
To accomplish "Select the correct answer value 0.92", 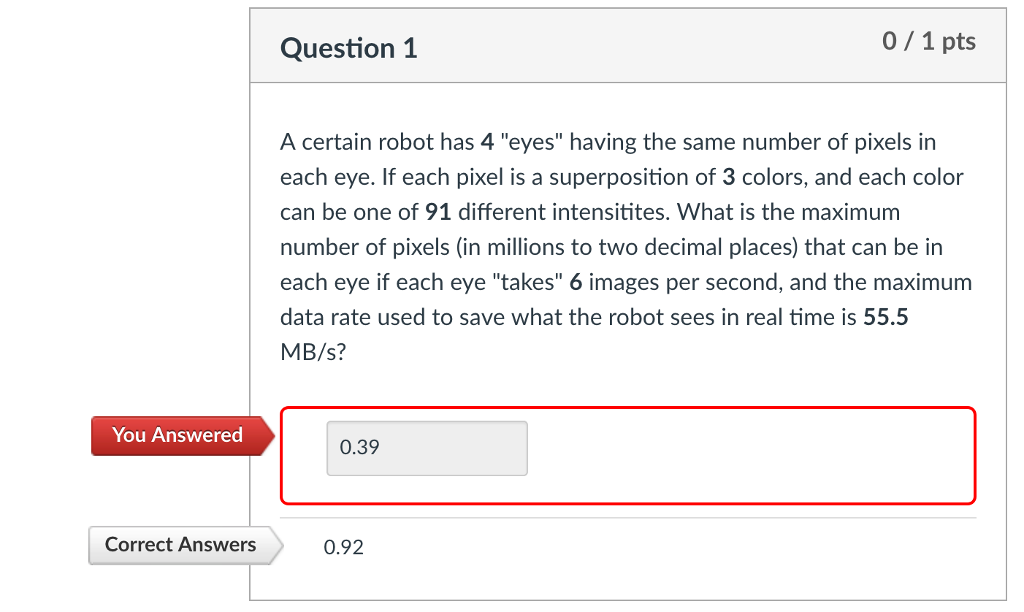I will pos(343,547).
